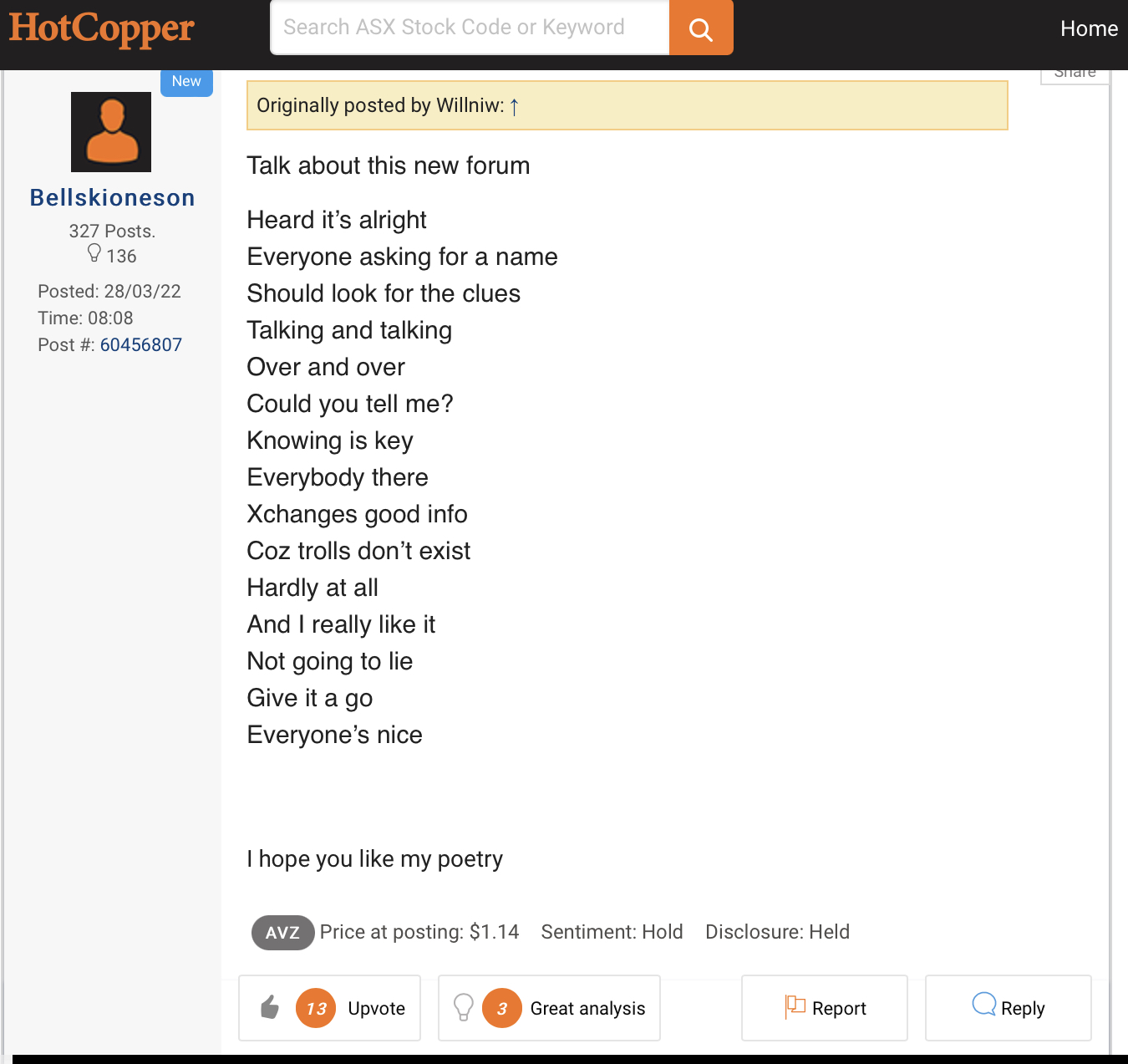Type in the ASX stock search field
The image size is (1128, 1064).
click(470, 28)
